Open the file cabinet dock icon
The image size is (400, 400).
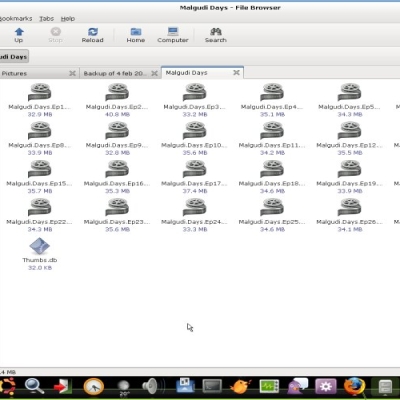coord(385,387)
